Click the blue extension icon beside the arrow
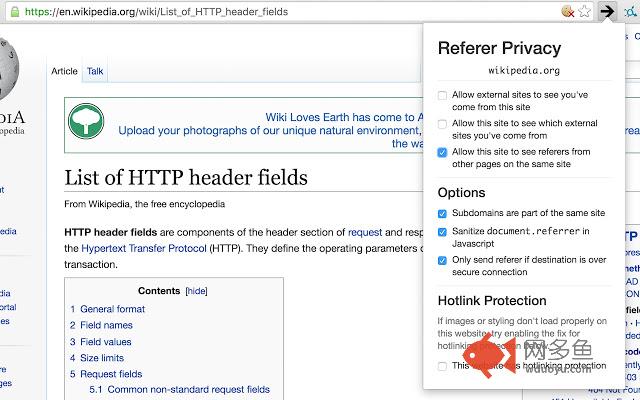Image resolution: width=640 pixels, height=400 pixels. [x=629, y=12]
